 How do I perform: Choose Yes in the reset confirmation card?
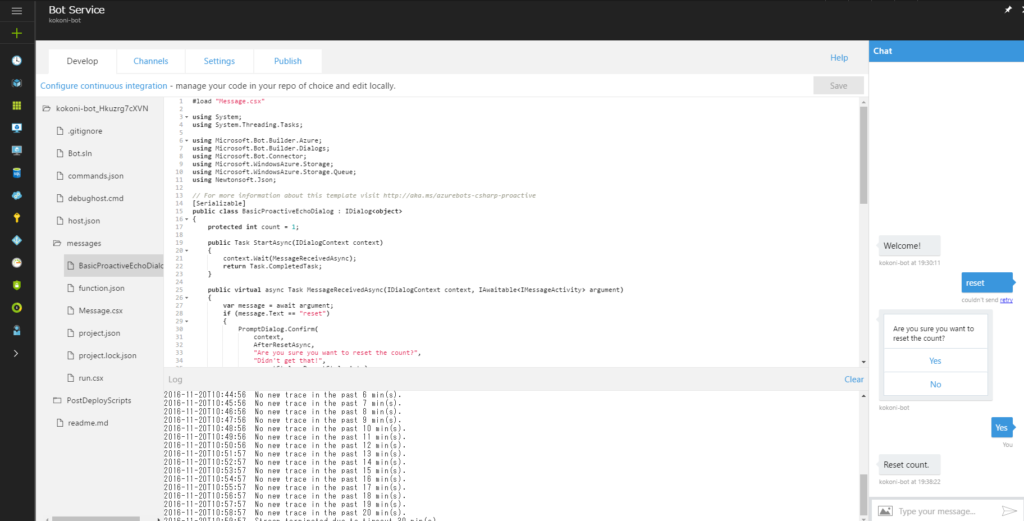pyautogui.click(x=935, y=361)
